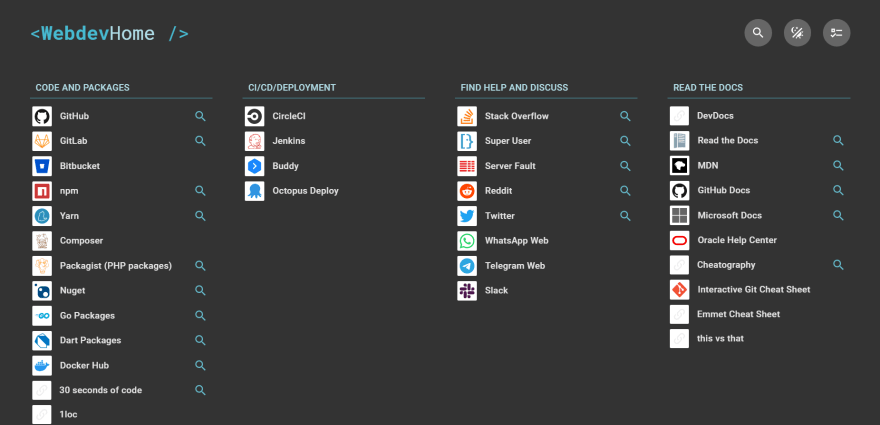Click the Interactive Git Cheat Sheet icon

[680, 290]
